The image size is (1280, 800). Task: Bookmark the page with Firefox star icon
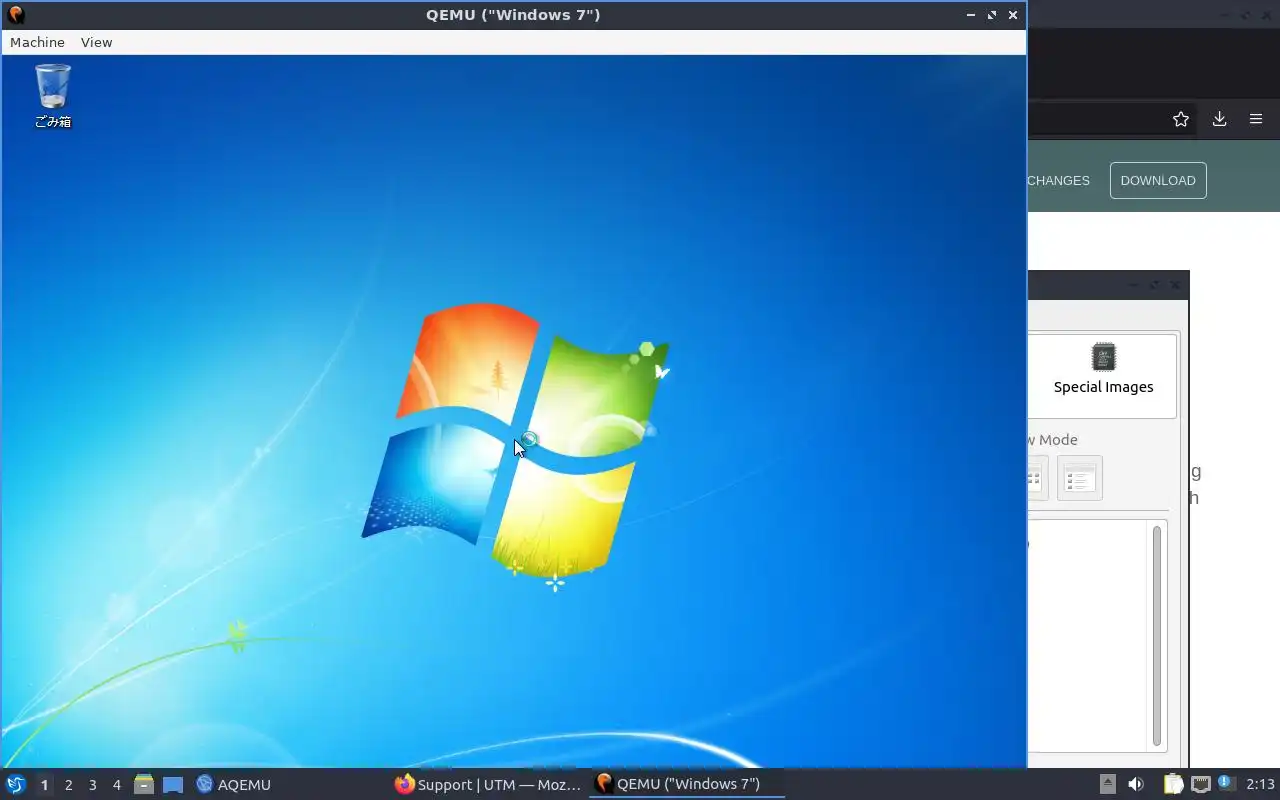[x=1181, y=119]
